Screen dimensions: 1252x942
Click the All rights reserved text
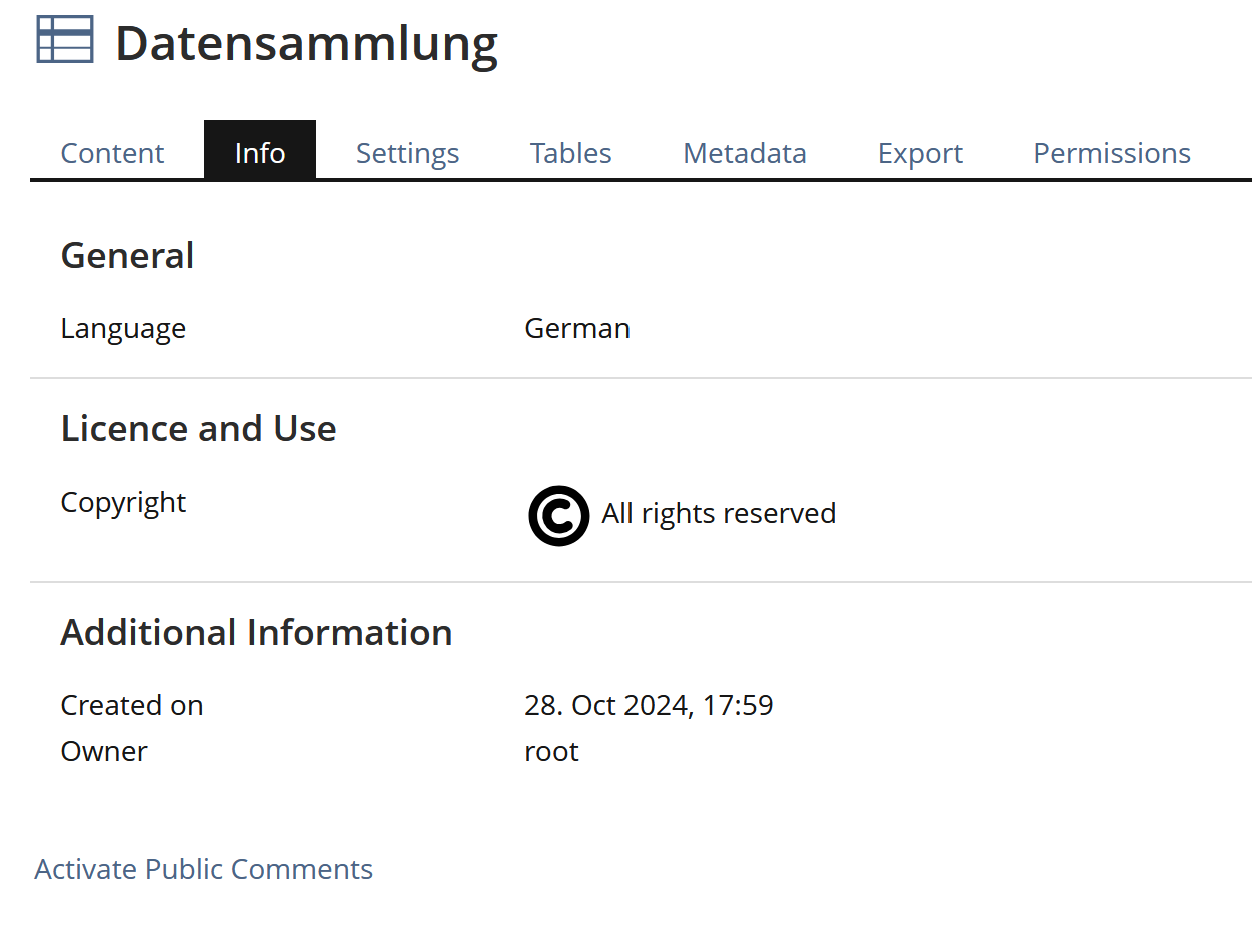(x=718, y=514)
